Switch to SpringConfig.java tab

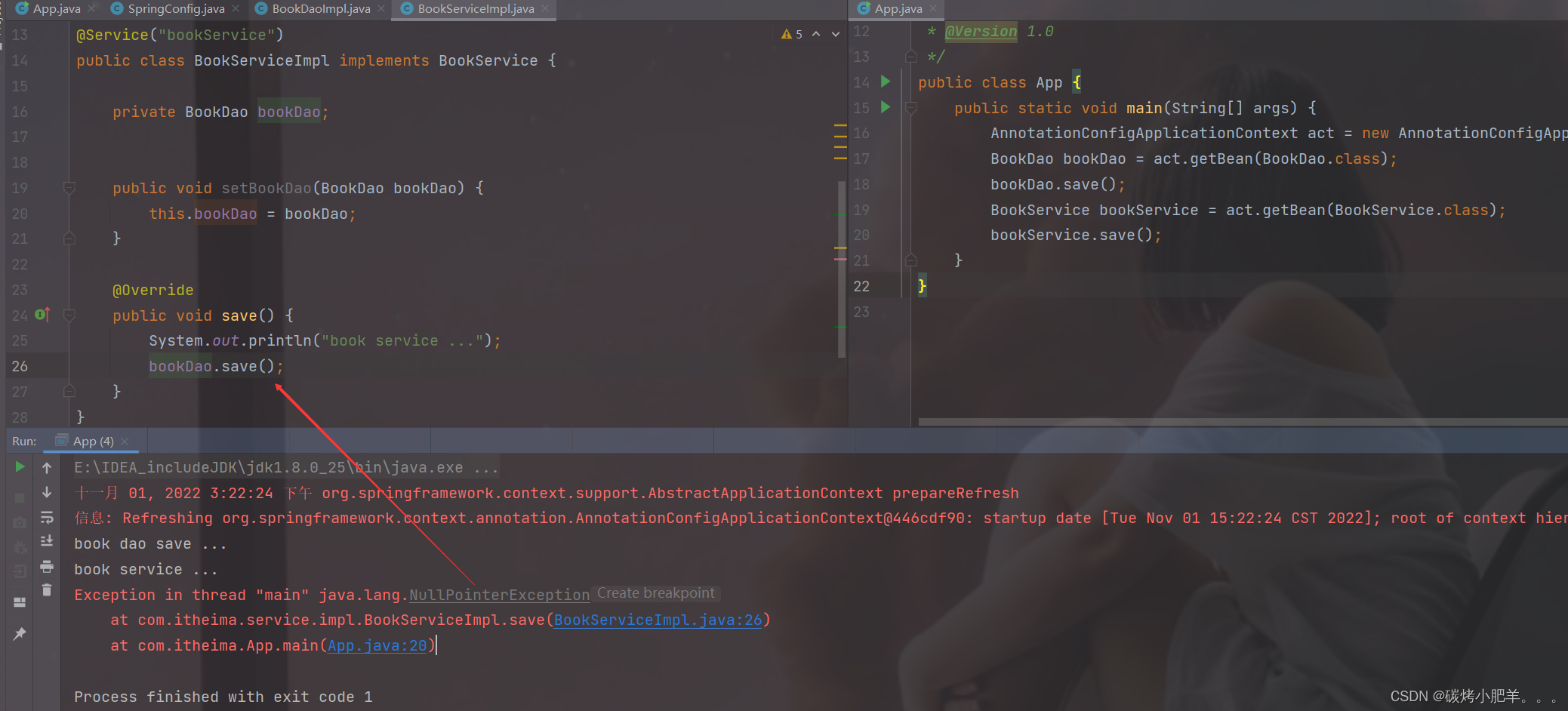(x=176, y=9)
